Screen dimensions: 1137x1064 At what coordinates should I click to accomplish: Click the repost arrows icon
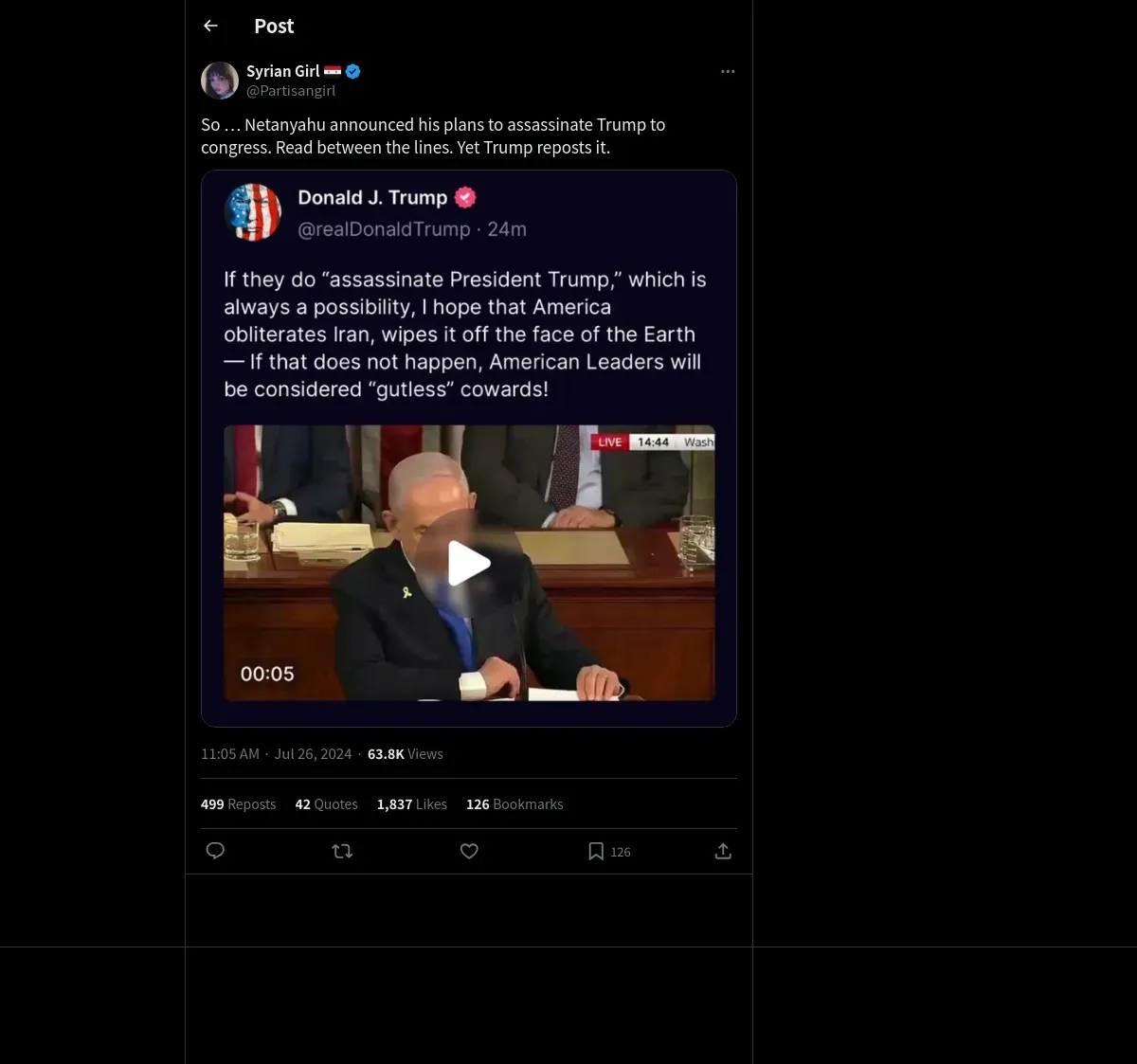pyautogui.click(x=342, y=851)
